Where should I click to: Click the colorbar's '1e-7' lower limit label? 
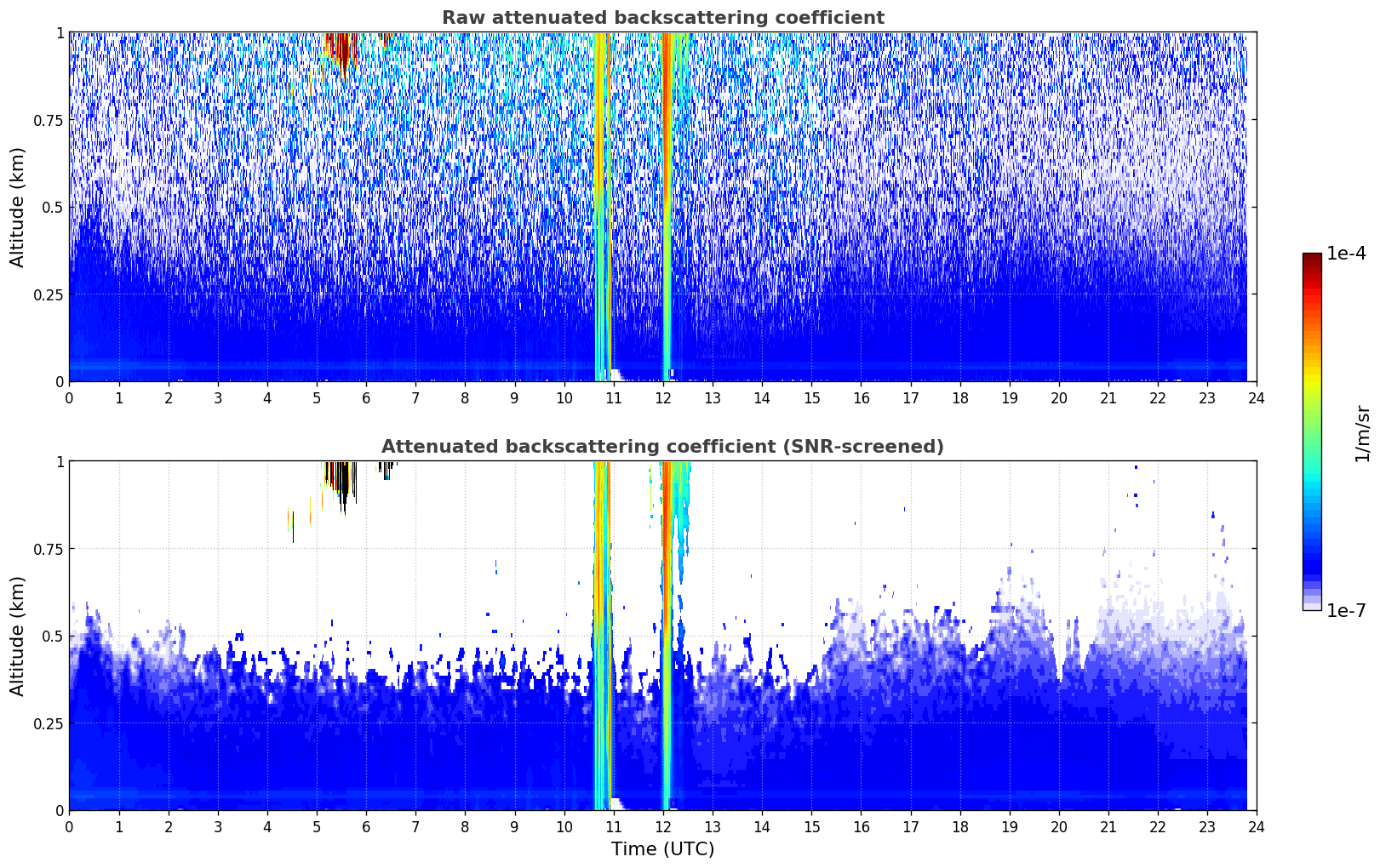click(x=1347, y=610)
